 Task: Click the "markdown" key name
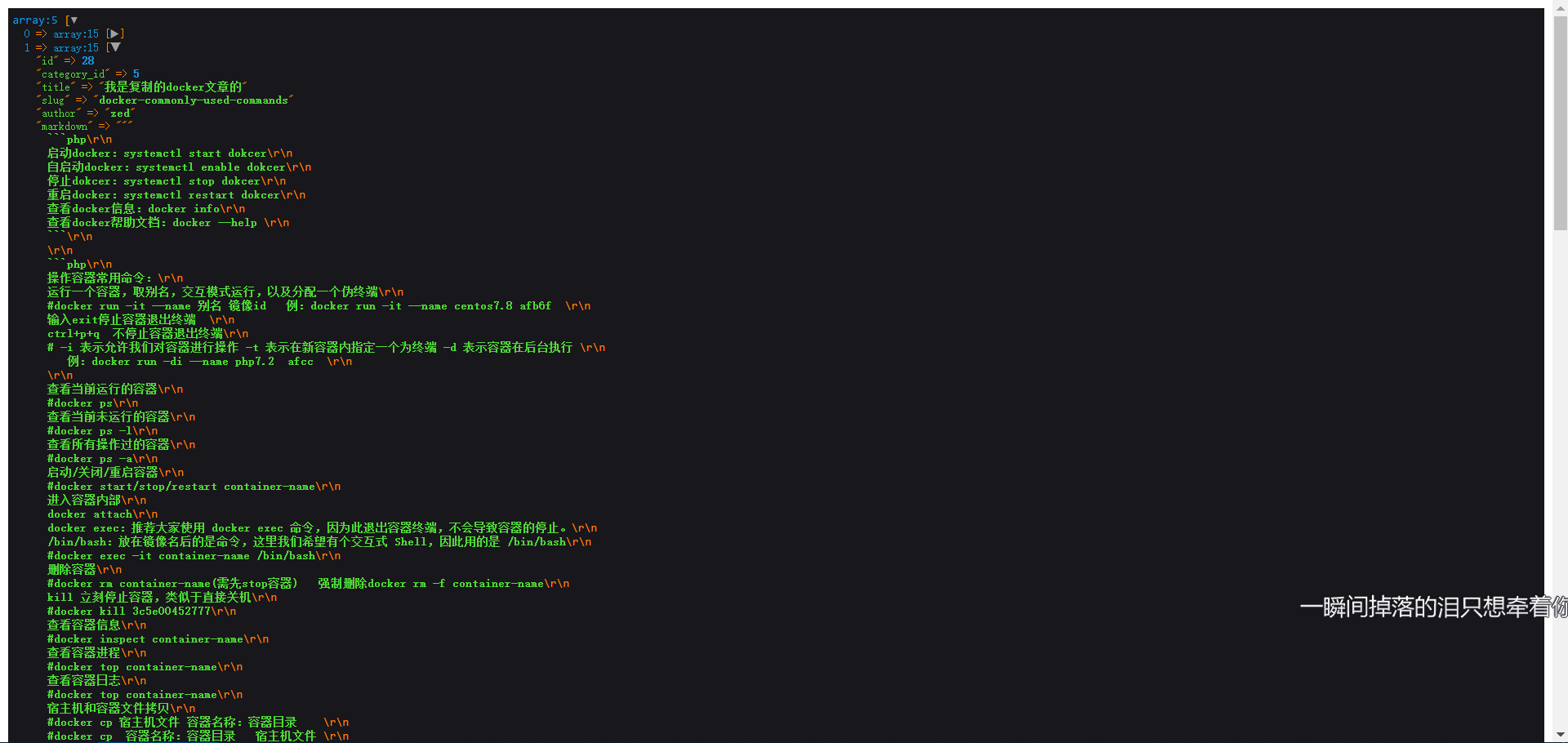pyautogui.click(x=65, y=127)
